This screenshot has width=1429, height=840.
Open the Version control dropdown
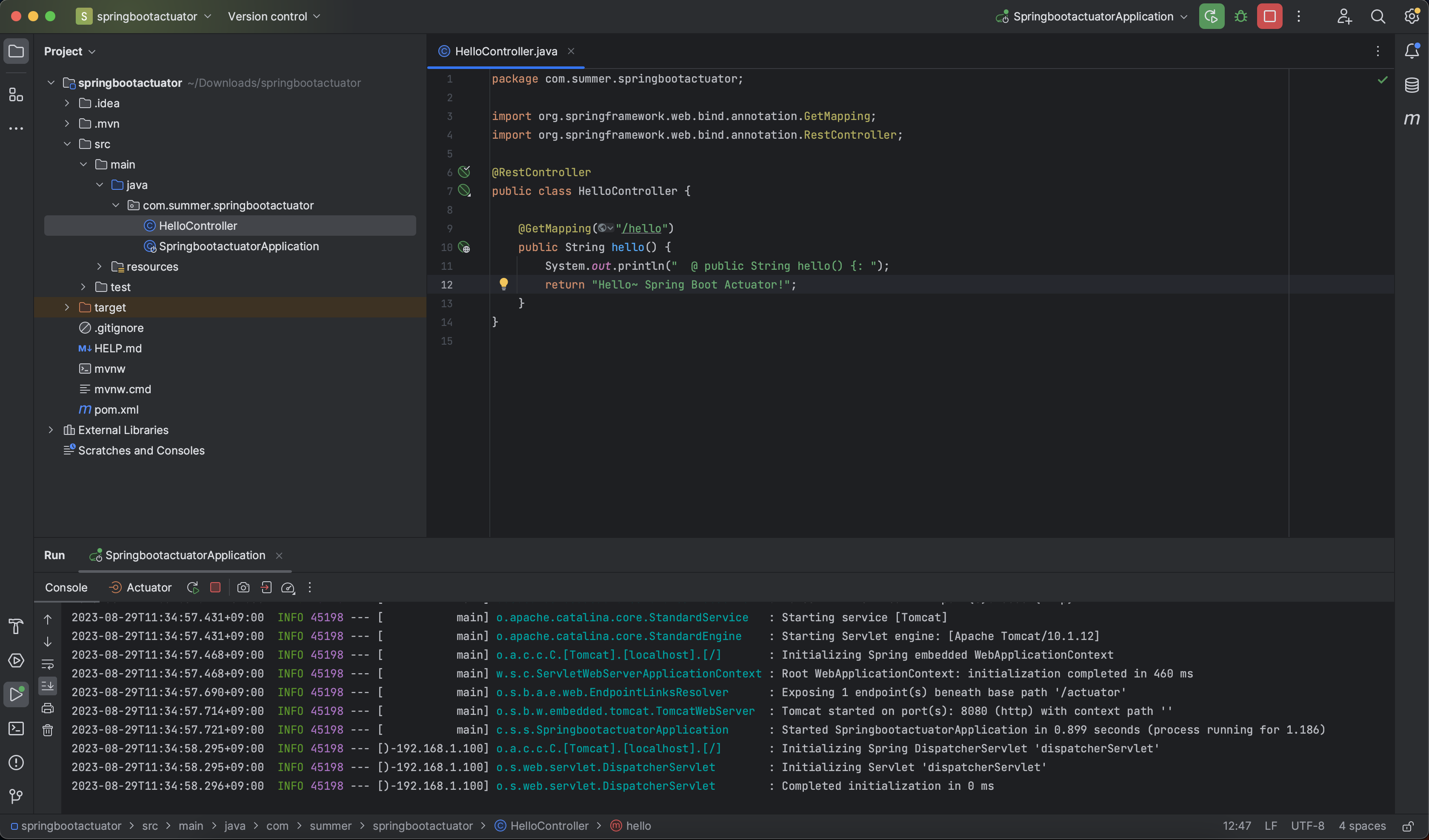pos(274,17)
